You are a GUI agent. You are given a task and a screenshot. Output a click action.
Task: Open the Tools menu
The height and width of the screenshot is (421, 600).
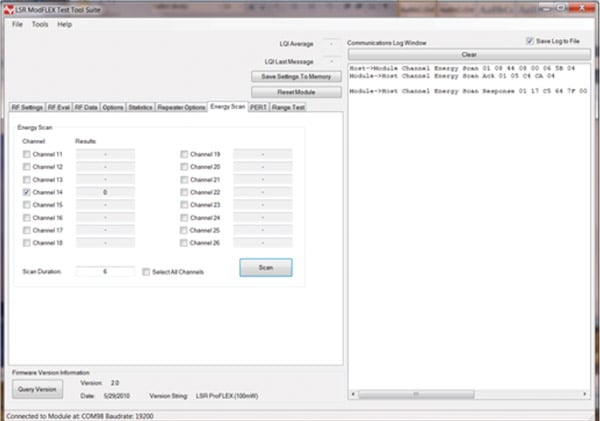pyautogui.click(x=40, y=24)
